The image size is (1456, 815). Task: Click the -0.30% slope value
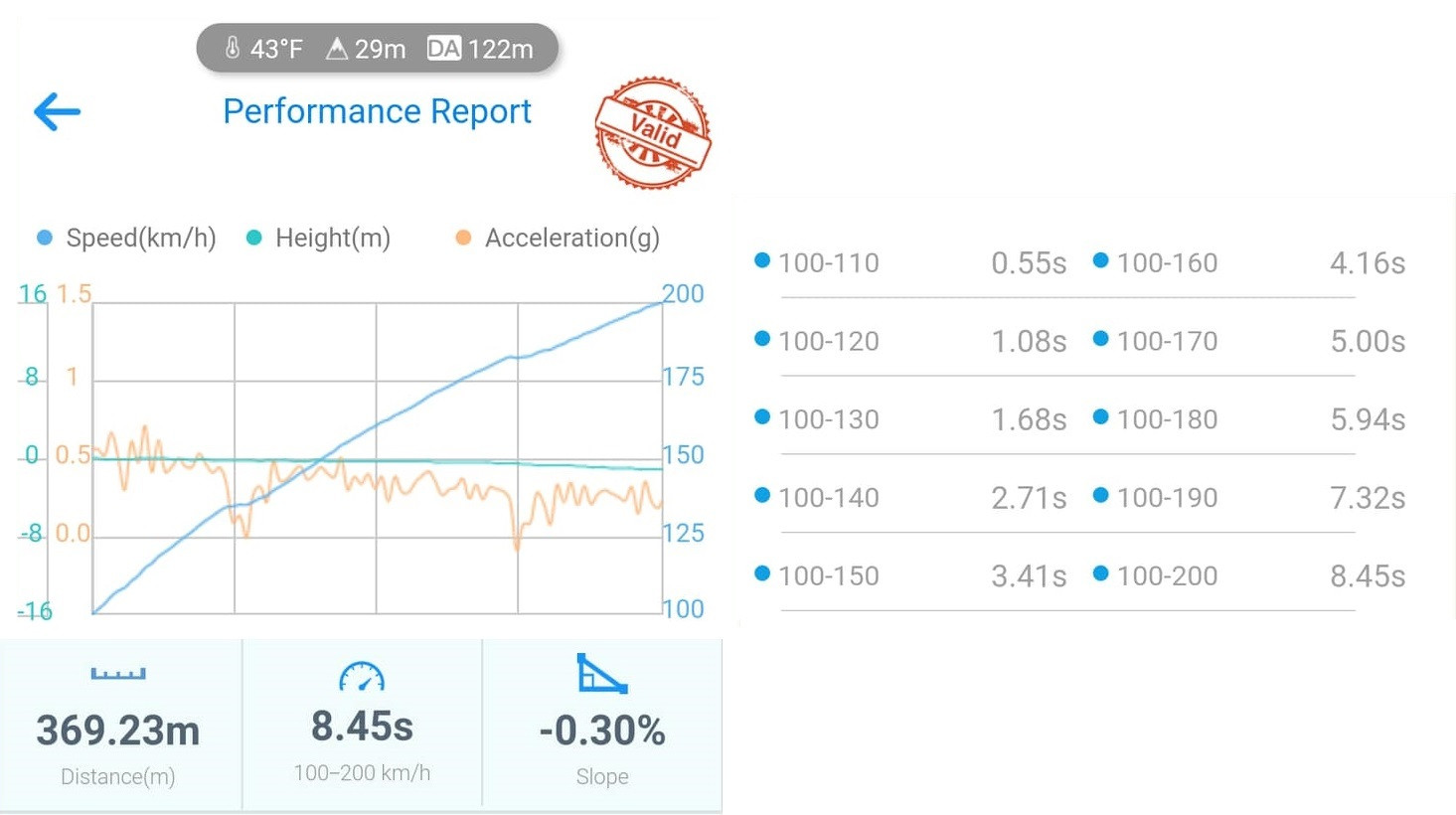(602, 731)
